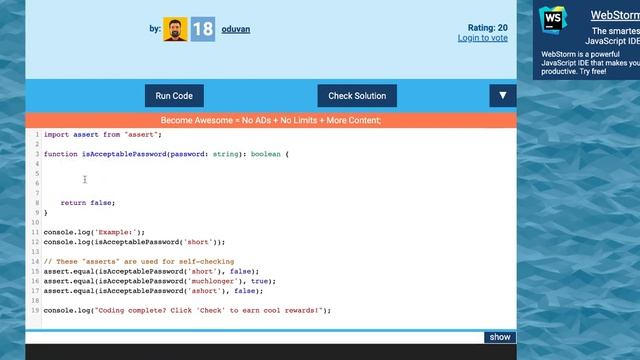The height and width of the screenshot is (360, 640).
Task: Click the Become Awesome orange banner
Action: point(271,120)
